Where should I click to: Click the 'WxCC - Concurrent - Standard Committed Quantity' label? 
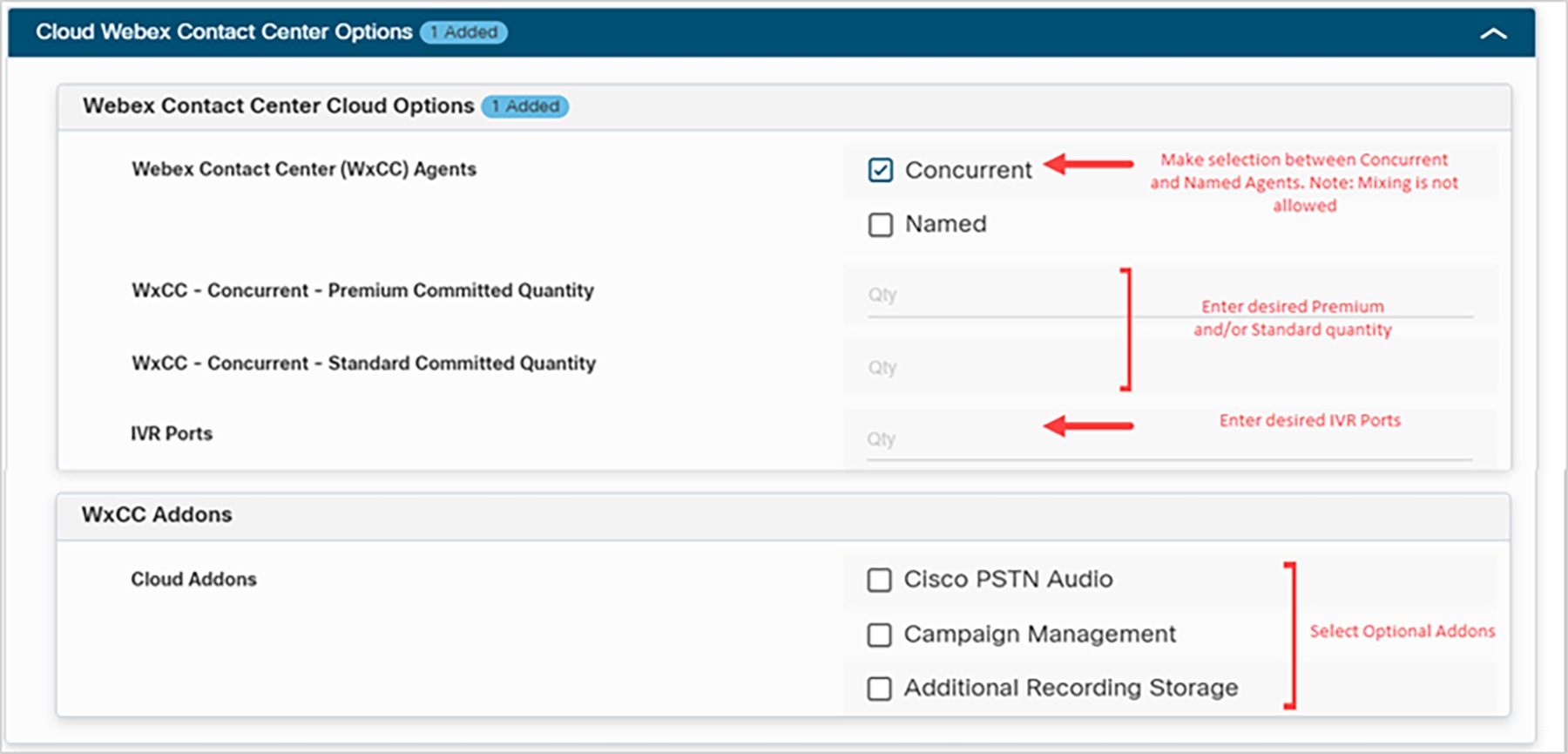pos(363,363)
